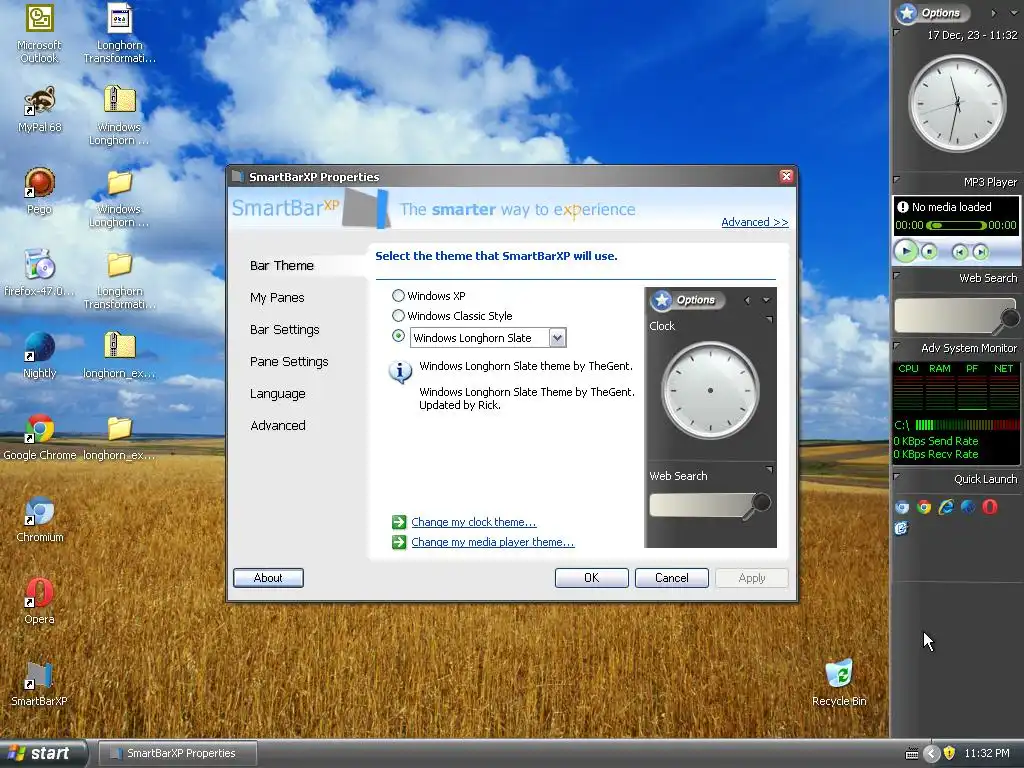This screenshot has width=1024, height=768.
Task: Open the Recycle Bin
Action: click(839, 682)
